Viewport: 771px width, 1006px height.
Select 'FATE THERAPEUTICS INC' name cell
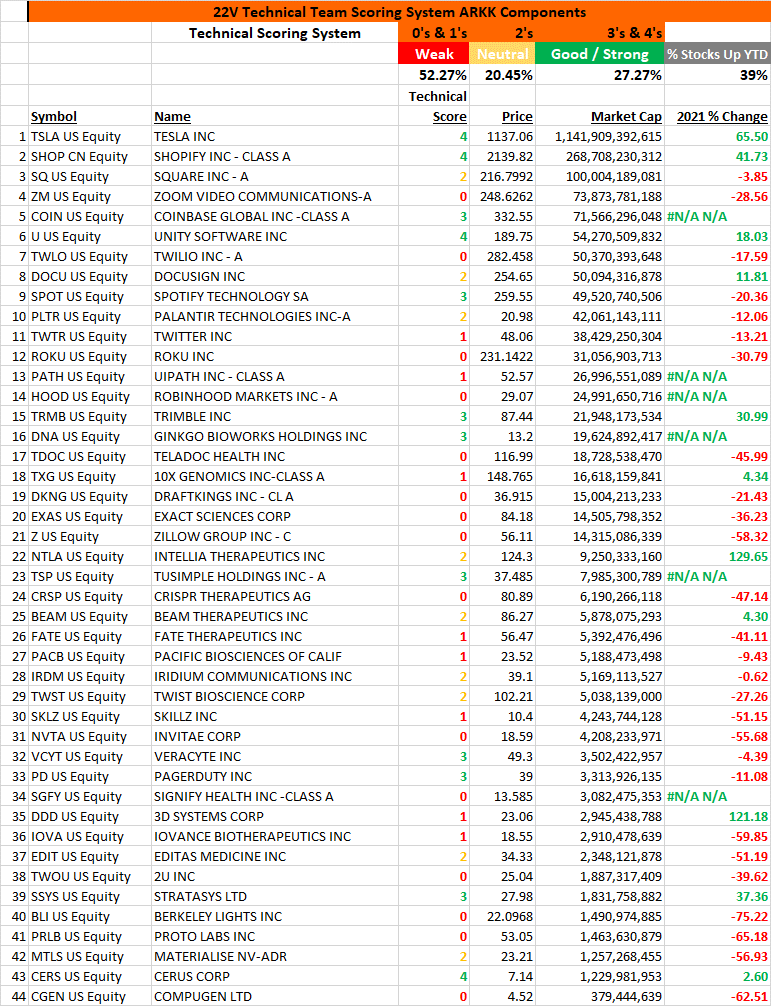pos(275,636)
